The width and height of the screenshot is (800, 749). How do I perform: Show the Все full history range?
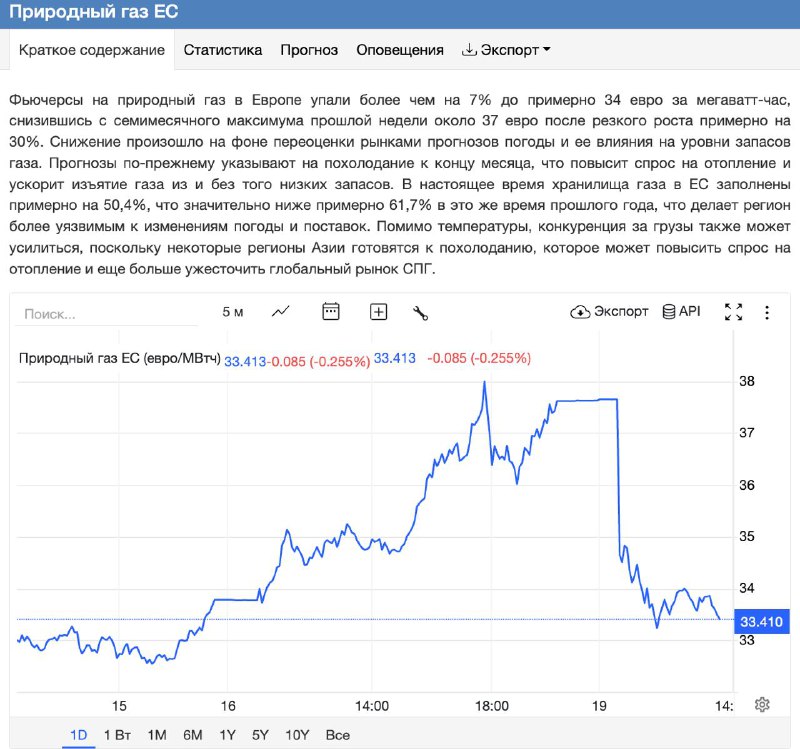tap(338, 735)
